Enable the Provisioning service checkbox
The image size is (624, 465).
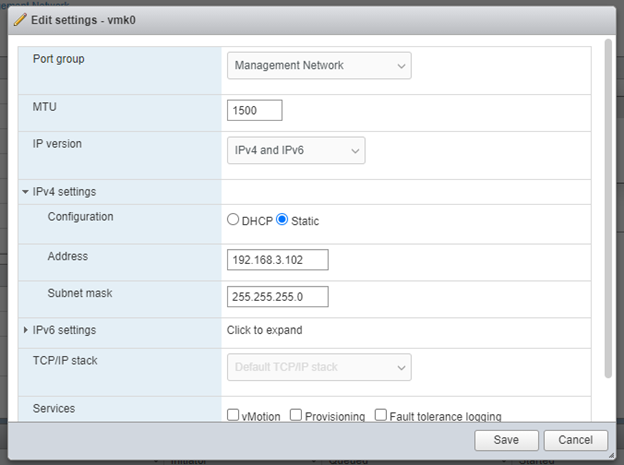[x=296, y=415]
